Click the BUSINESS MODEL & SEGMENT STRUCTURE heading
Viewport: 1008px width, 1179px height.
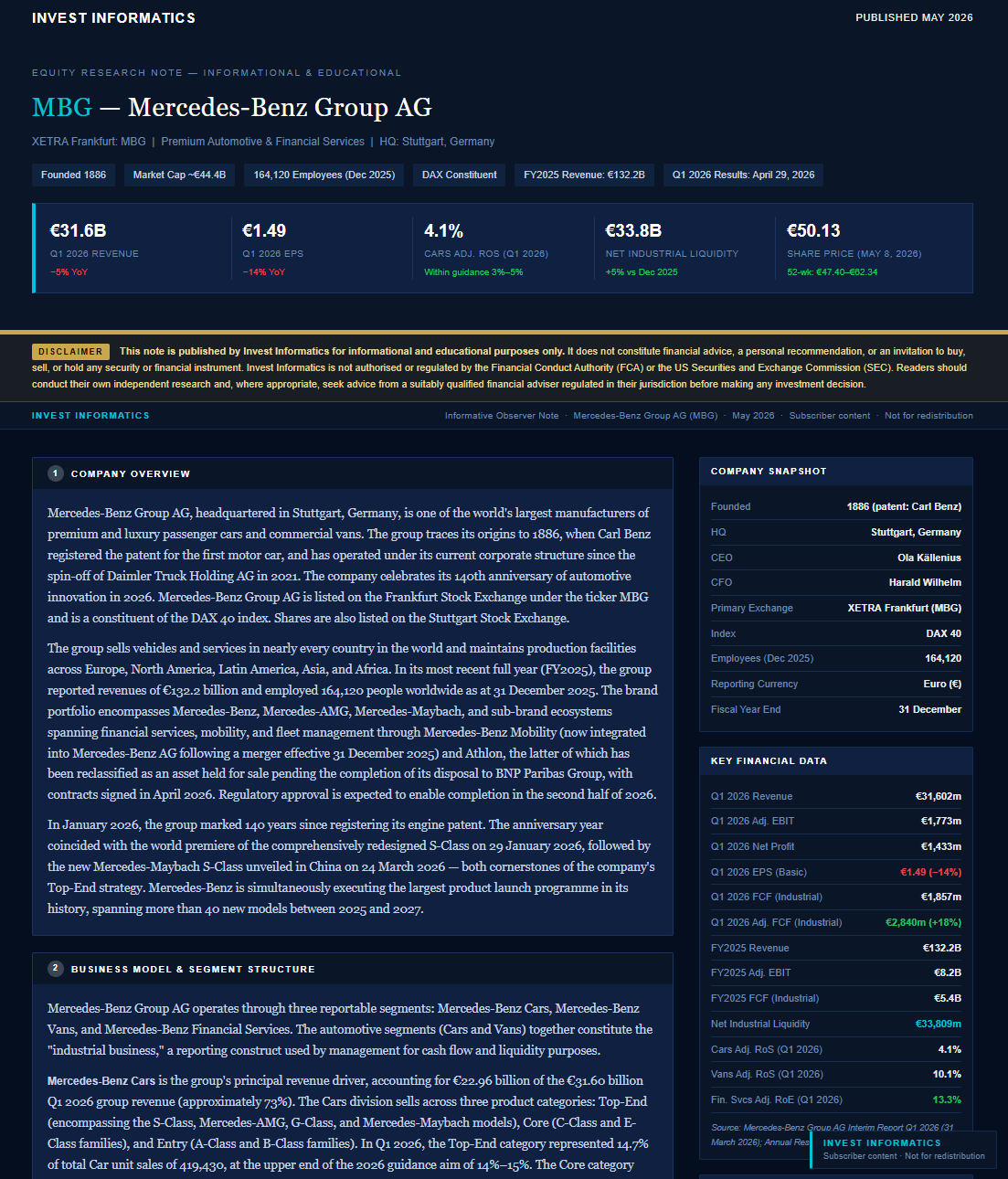193,970
